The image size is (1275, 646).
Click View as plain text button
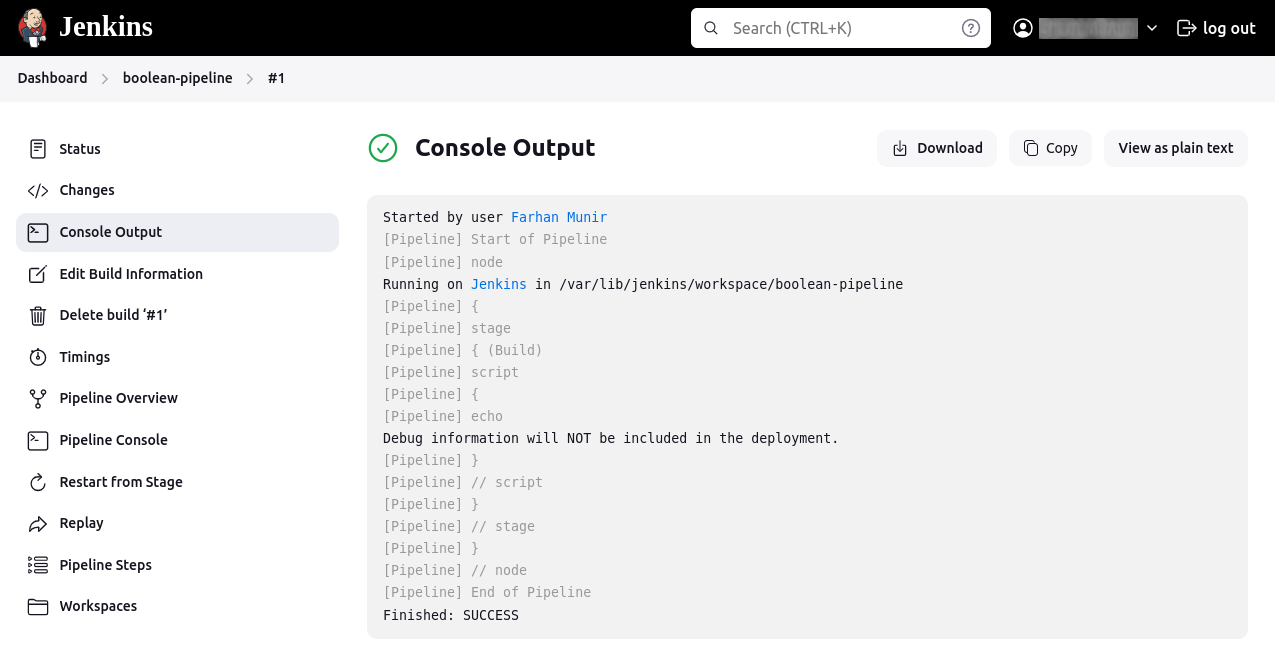[1176, 148]
